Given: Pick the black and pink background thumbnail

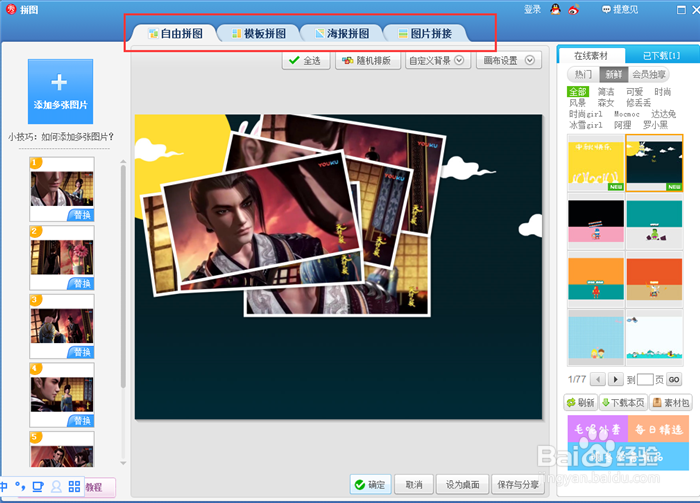Looking at the screenshot, I should pyautogui.click(x=596, y=221).
